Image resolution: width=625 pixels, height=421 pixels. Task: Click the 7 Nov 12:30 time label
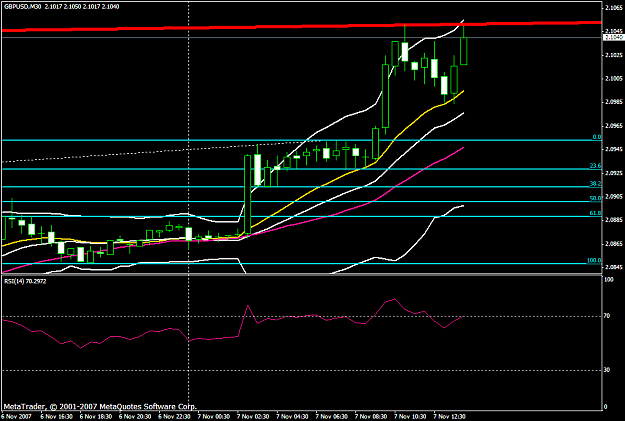click(x=450, y=417)
